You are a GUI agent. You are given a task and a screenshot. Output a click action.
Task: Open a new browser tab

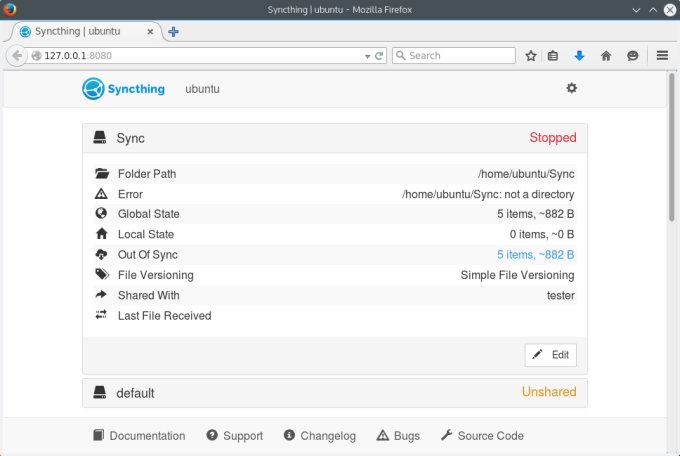173,31
